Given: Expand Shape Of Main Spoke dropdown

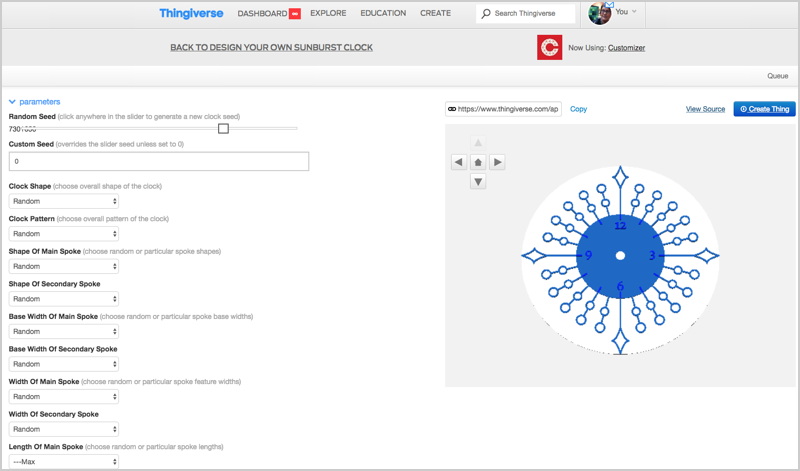Looking at the screenshot, I should 64,266.
